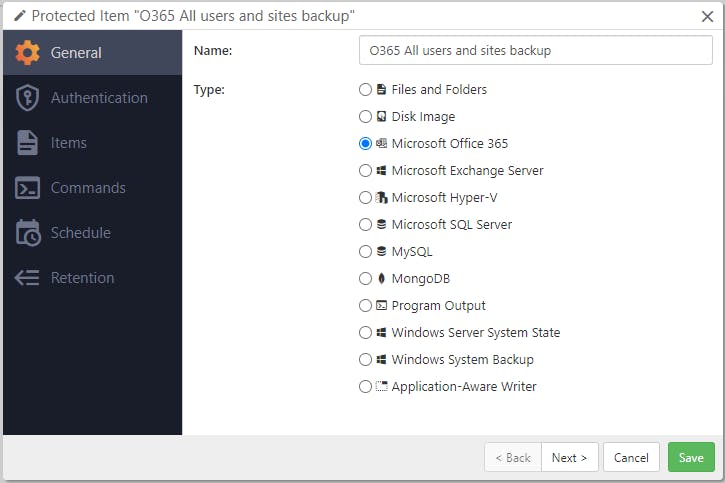Click the Authentication shield key icon
This screenshot has height=483, width=725.
coord(27,98)
